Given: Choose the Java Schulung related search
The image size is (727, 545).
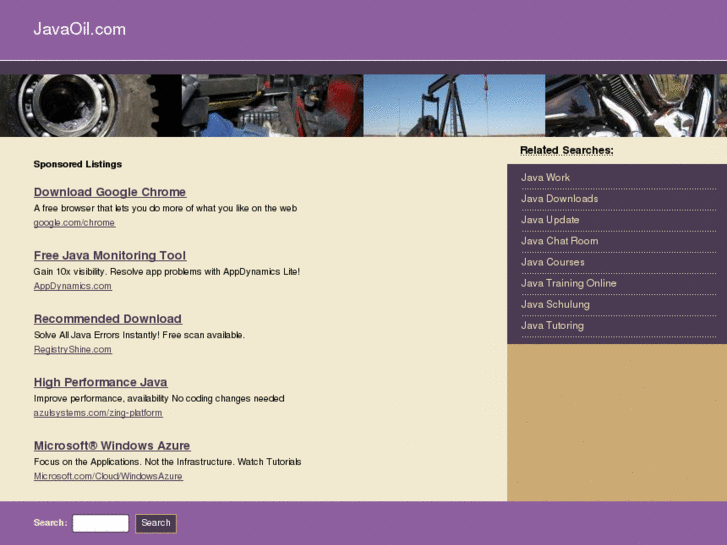Looking at the screenshot, I should coord(555,304).
